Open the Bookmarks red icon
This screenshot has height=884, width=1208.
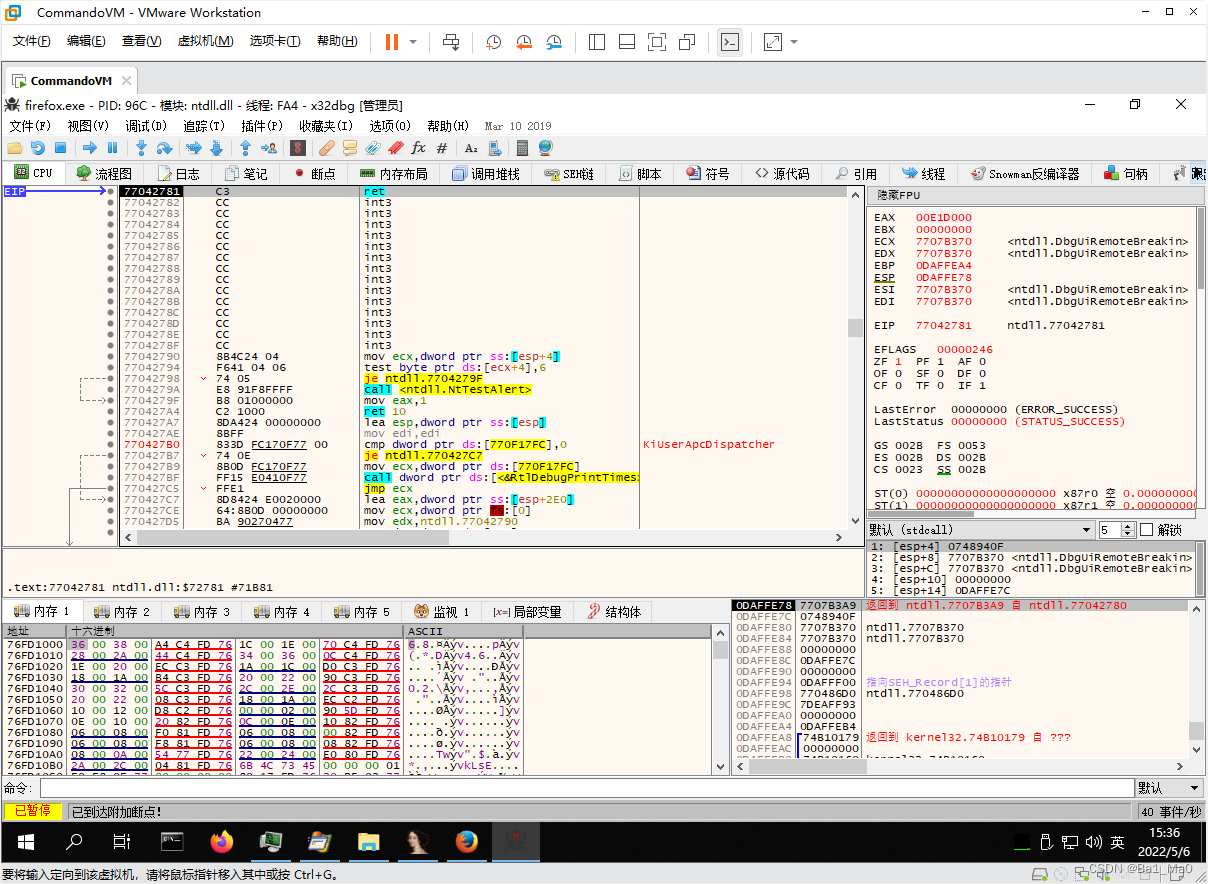point(395,147)
